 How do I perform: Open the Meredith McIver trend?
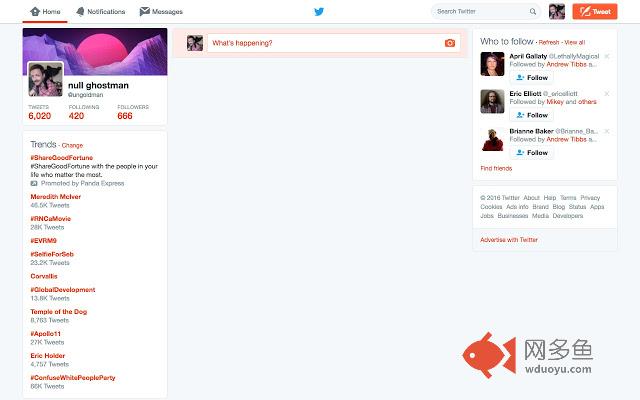click(56, 197)
